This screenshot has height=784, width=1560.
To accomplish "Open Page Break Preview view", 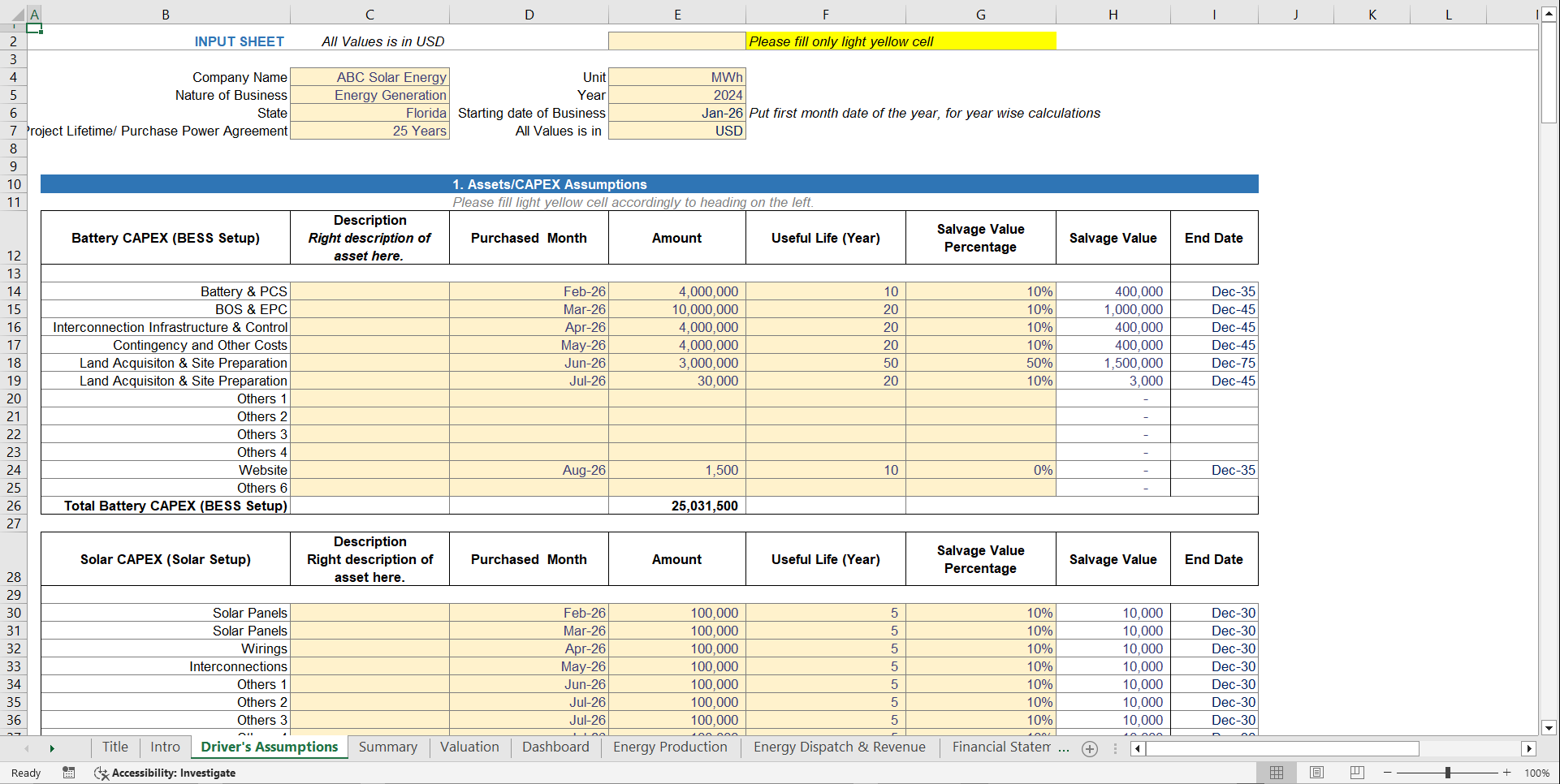I will tap(1356, 773).
